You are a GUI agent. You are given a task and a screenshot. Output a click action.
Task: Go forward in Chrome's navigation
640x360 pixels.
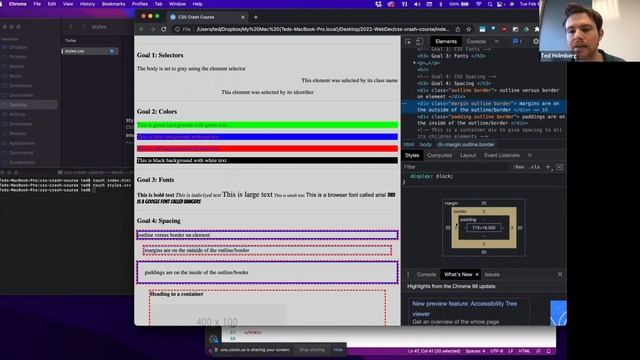152,29
